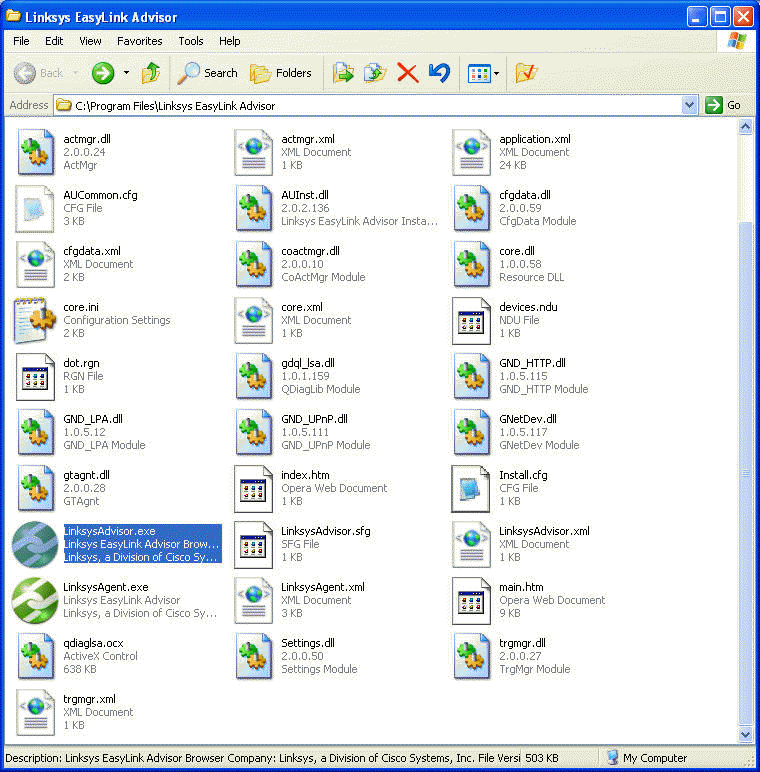
Task: Open the Forward history dropdown arrow
Action: 126,73
